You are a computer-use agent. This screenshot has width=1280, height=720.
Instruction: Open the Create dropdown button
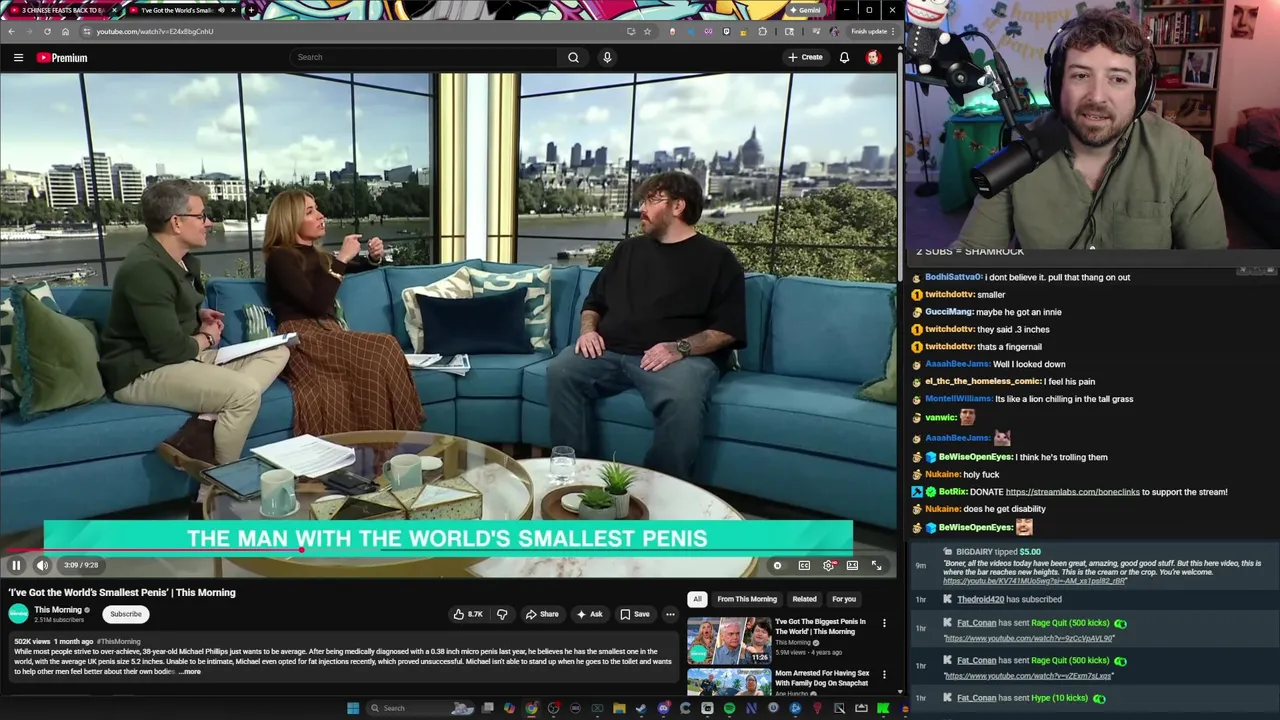[x=805, y=57]
